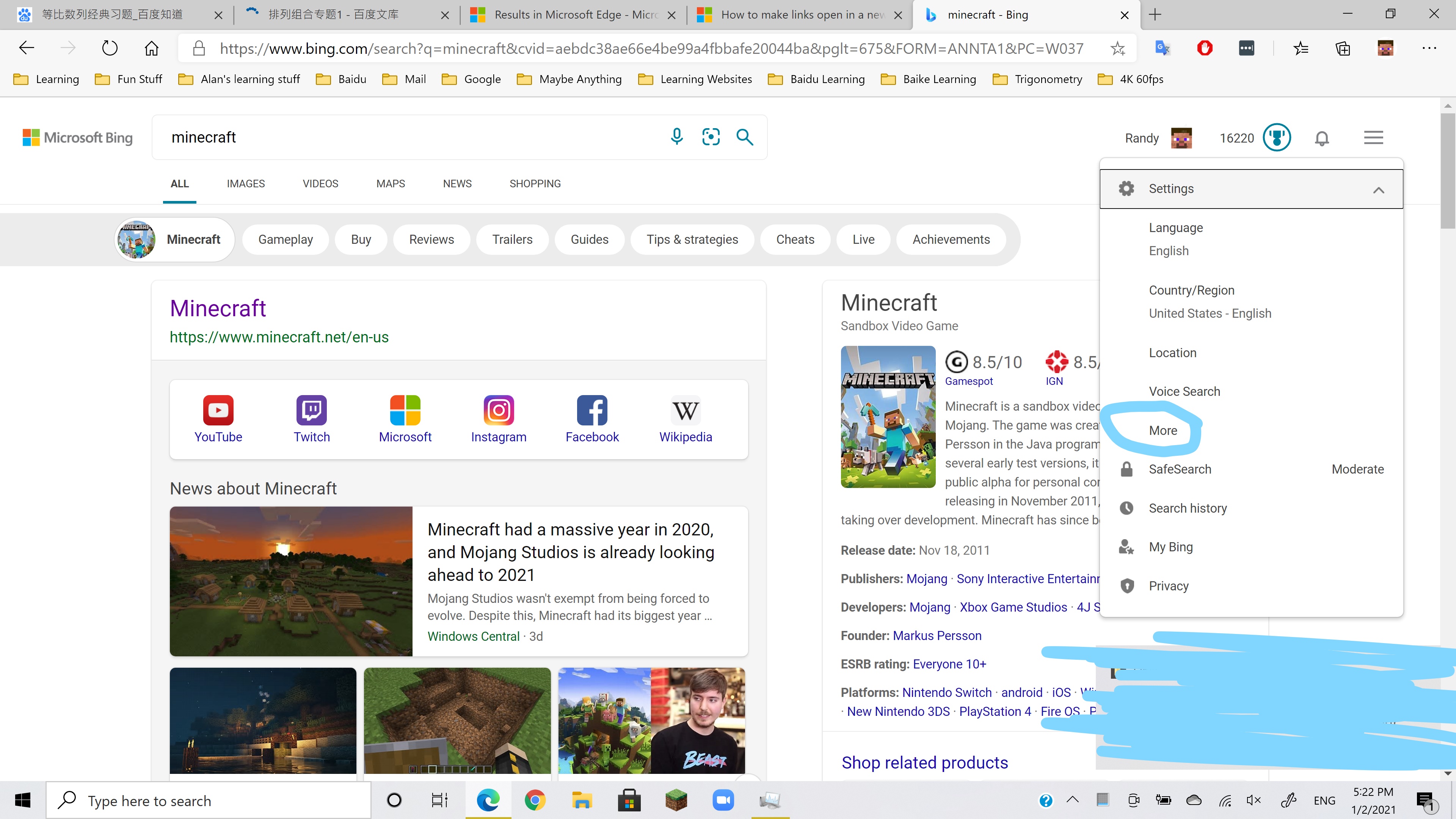Open the Bing Rewards medal icon
The image size is (1456, 819).
1277,137
